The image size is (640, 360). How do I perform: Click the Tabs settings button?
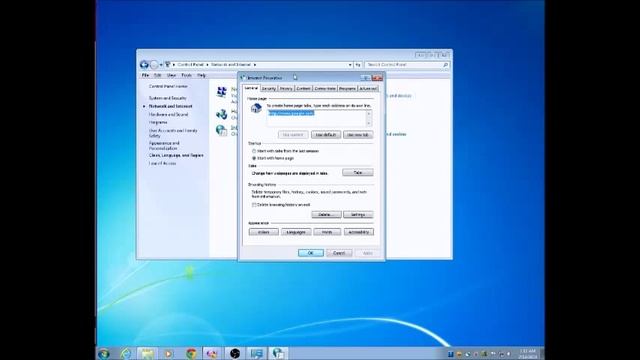(x=358, y=173)
